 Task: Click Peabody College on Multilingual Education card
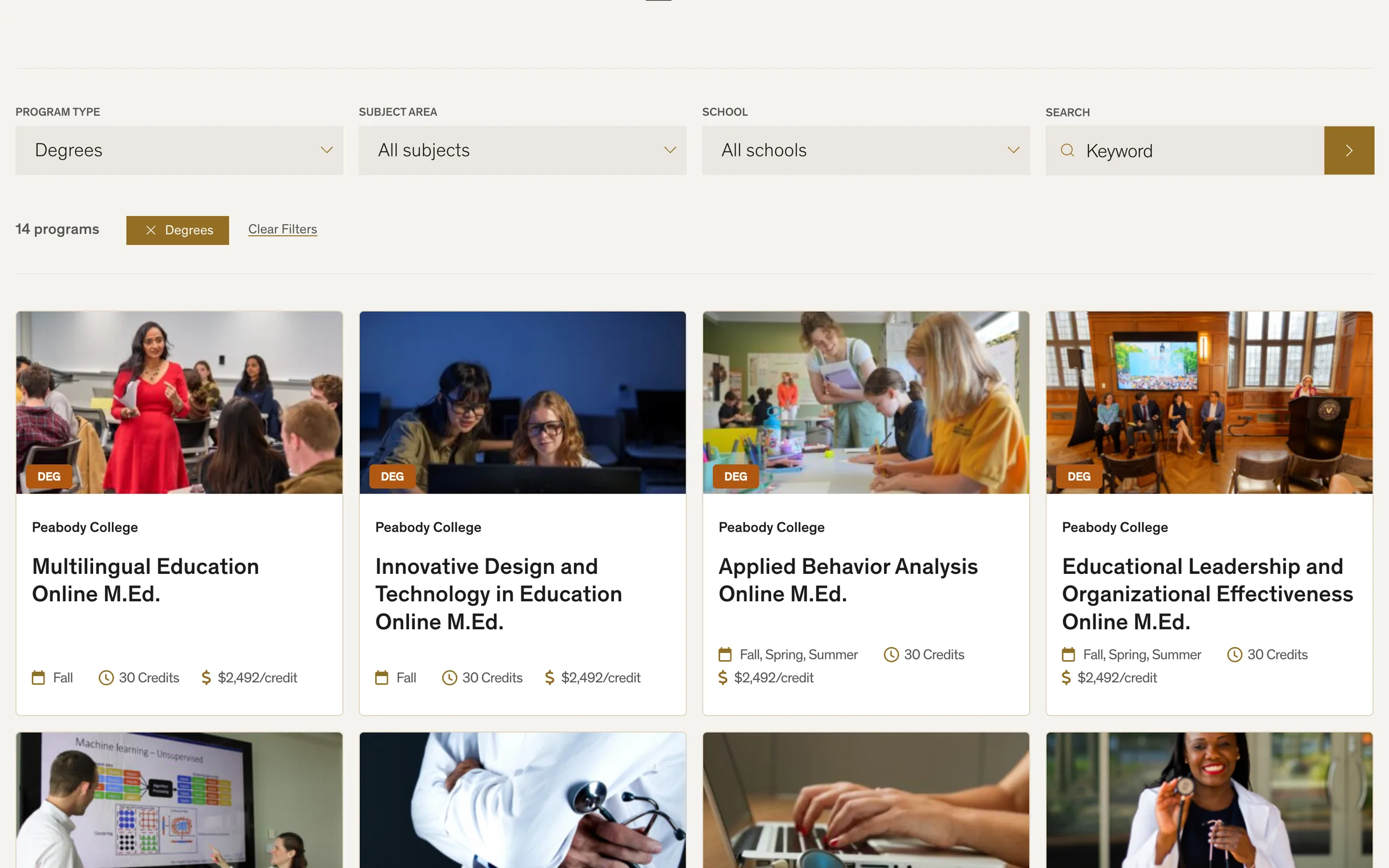[x=85, y=528]
